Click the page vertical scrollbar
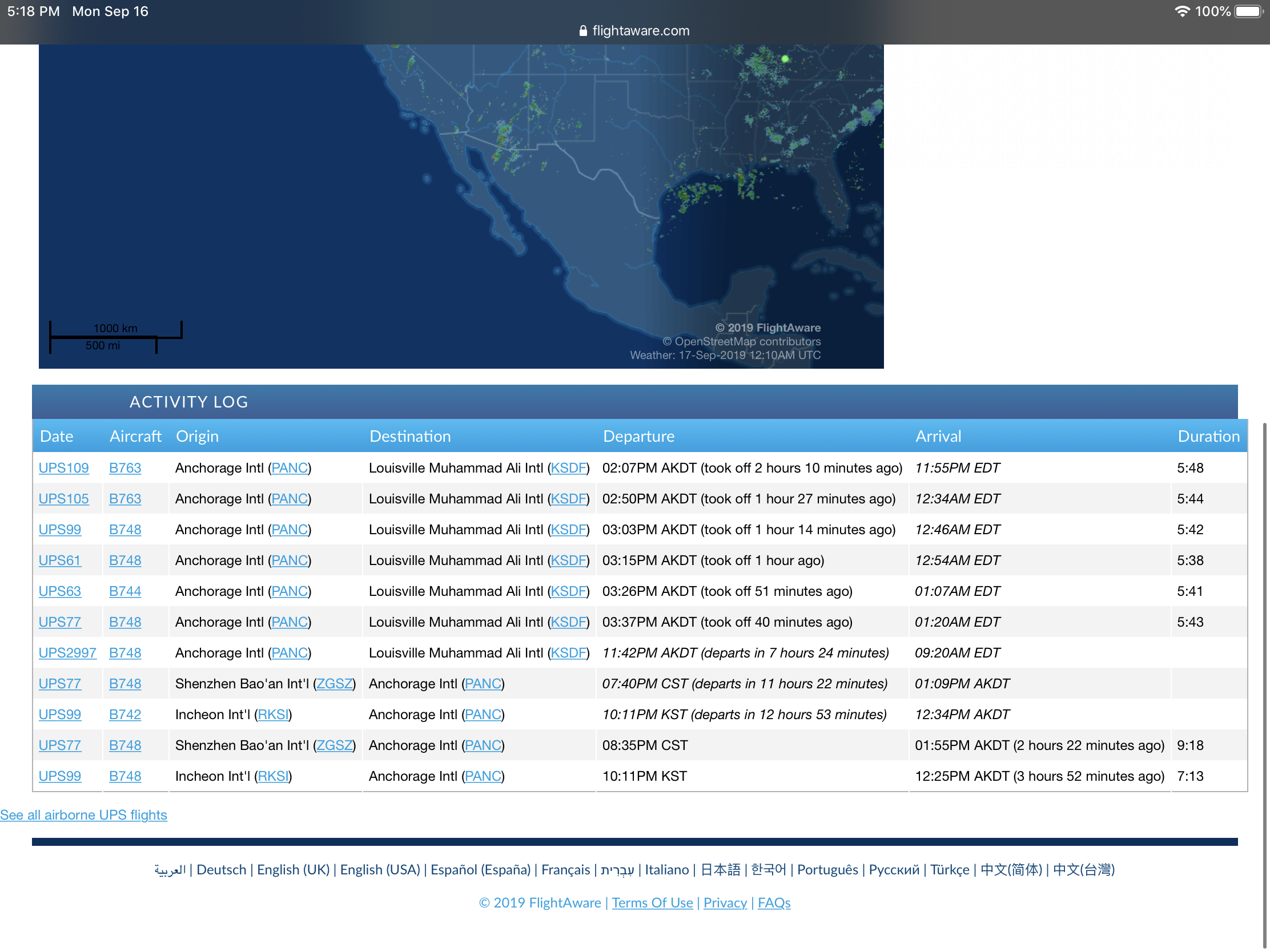The image size is (1270, 952). click(x=1264, y=685)
